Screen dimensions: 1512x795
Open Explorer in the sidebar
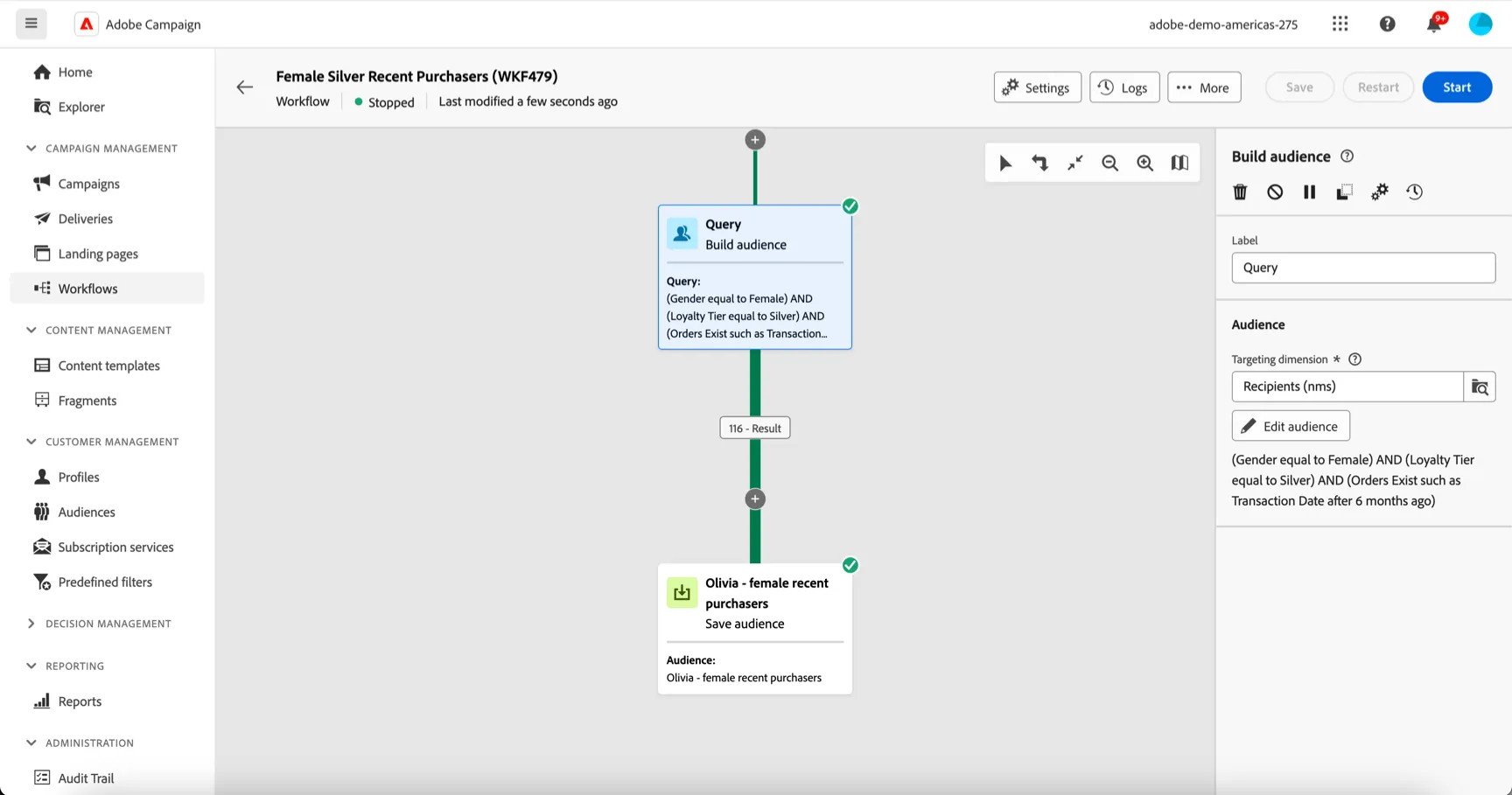107,107
